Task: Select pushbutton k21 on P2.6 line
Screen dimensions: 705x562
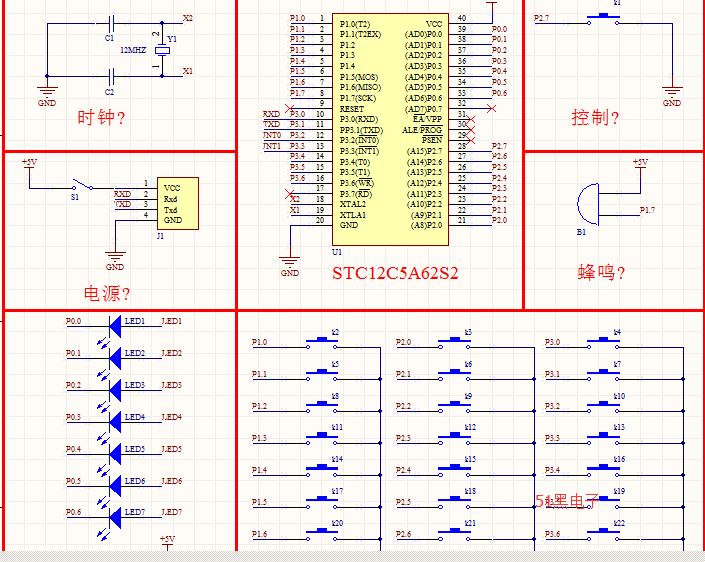Action: 455,534
